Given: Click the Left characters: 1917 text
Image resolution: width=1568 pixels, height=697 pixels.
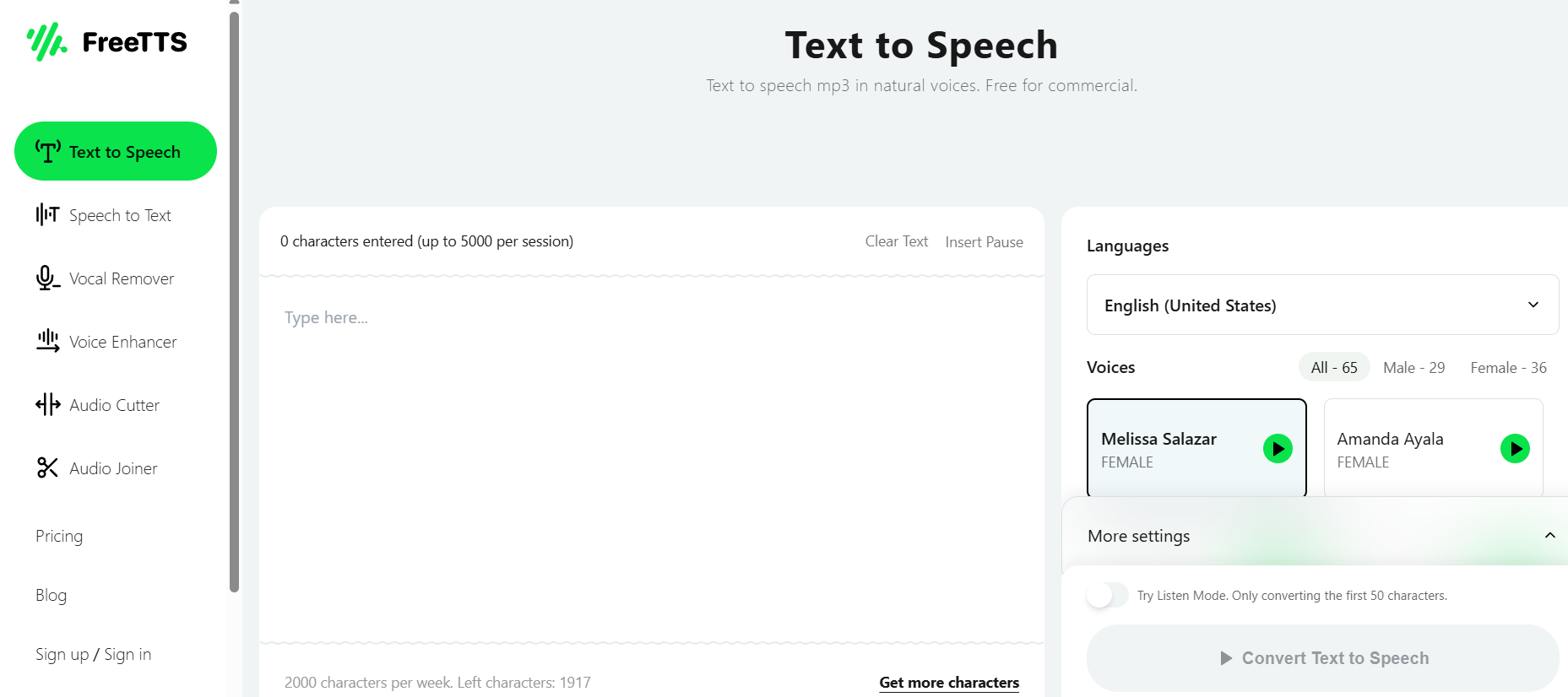Looking at the screenshot, I should (x=524, y=683).
